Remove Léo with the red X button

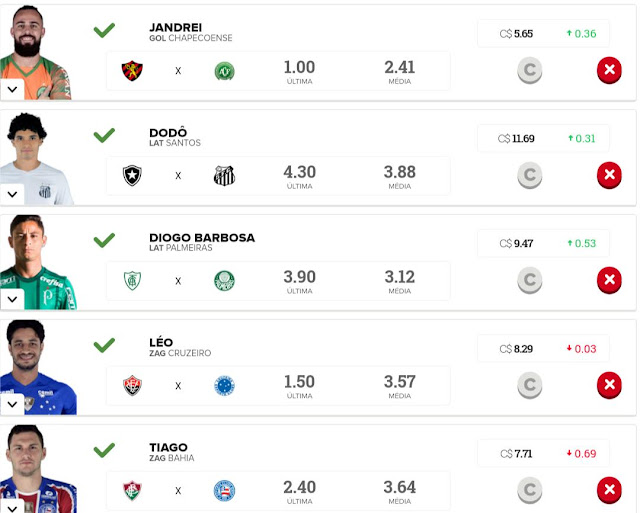point(609,385)
